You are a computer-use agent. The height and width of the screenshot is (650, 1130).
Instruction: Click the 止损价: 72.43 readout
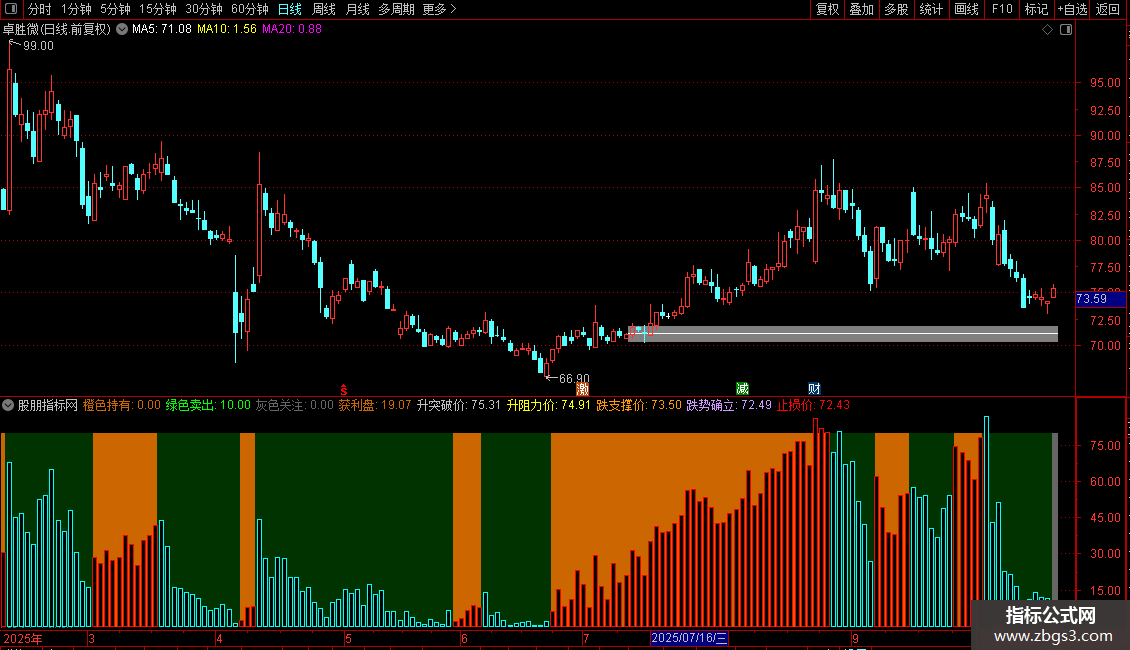pyautogui.click(x=813, y=405)
